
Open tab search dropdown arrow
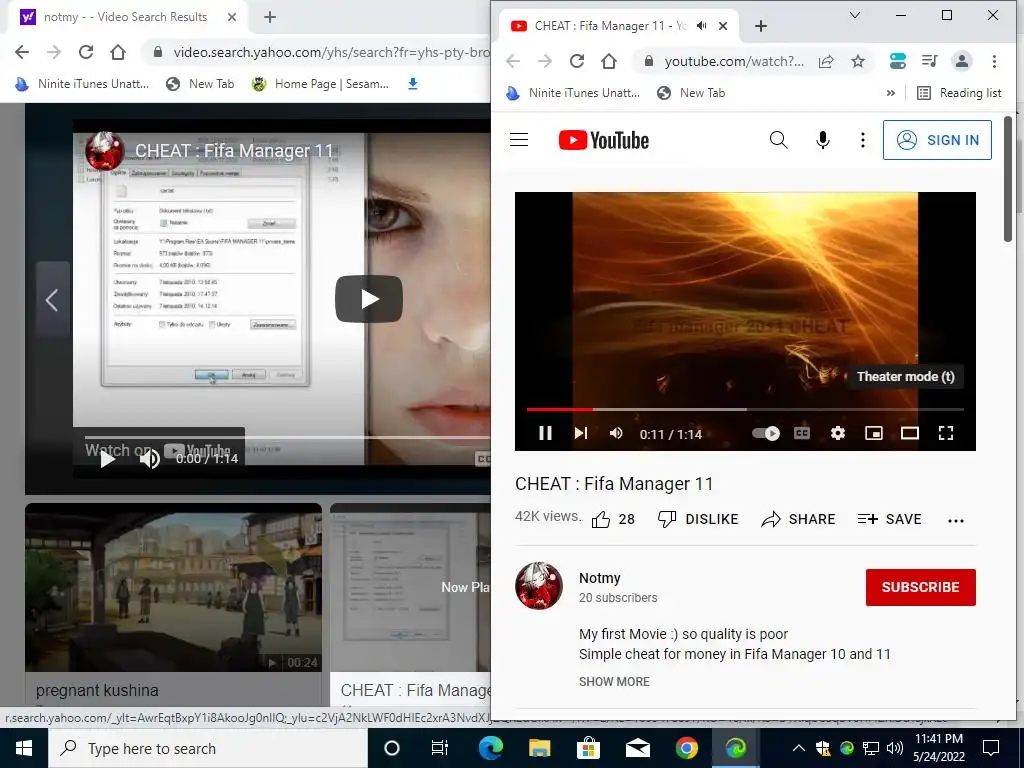click(x=854, y=15)
